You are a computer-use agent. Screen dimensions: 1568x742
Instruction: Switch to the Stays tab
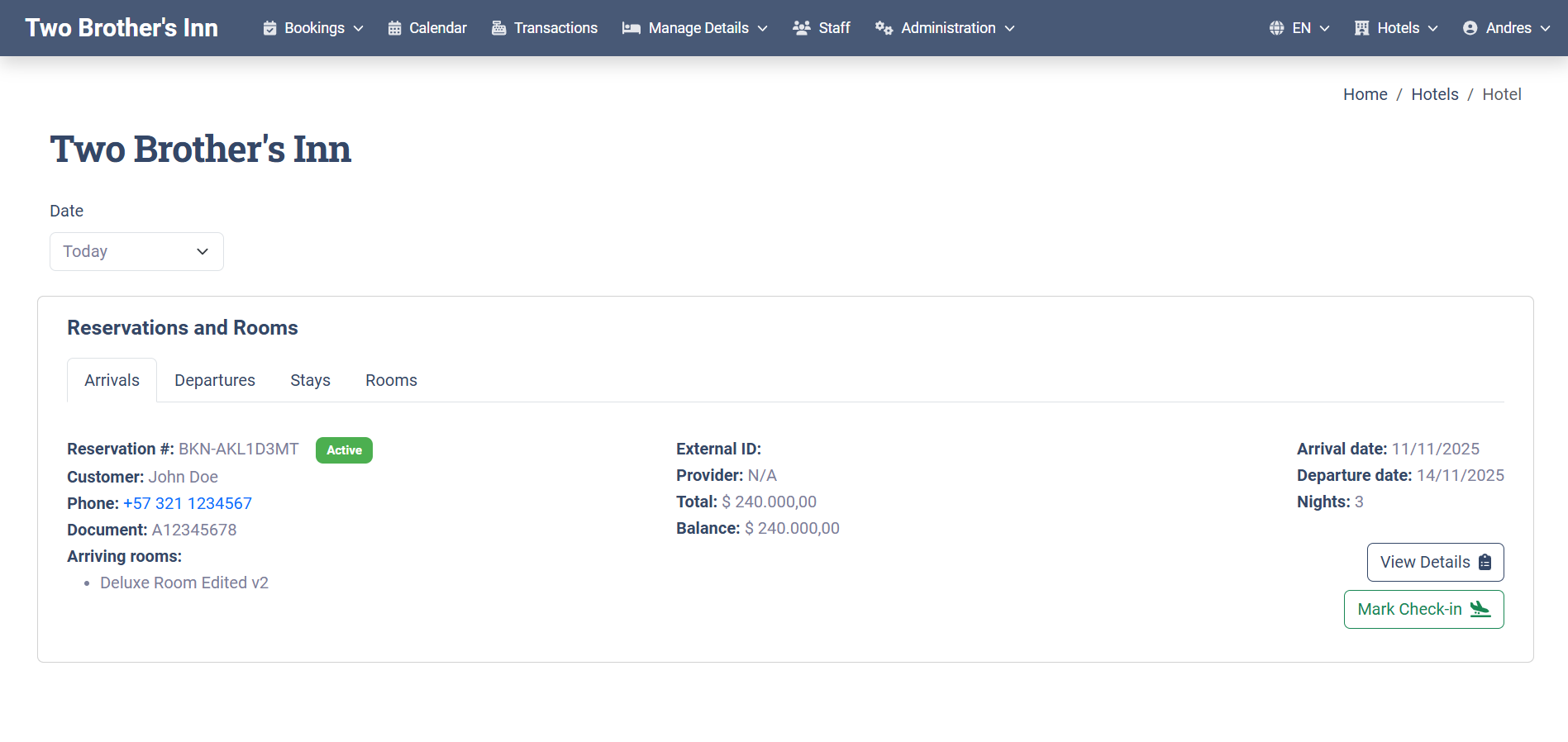(x=310, y=380)
